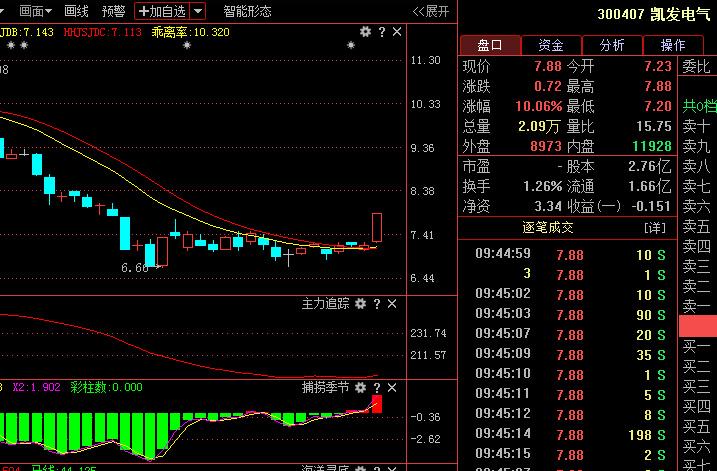Select 外盘 value 8973
Screen dimensions: 717x471
pos(546,146)
